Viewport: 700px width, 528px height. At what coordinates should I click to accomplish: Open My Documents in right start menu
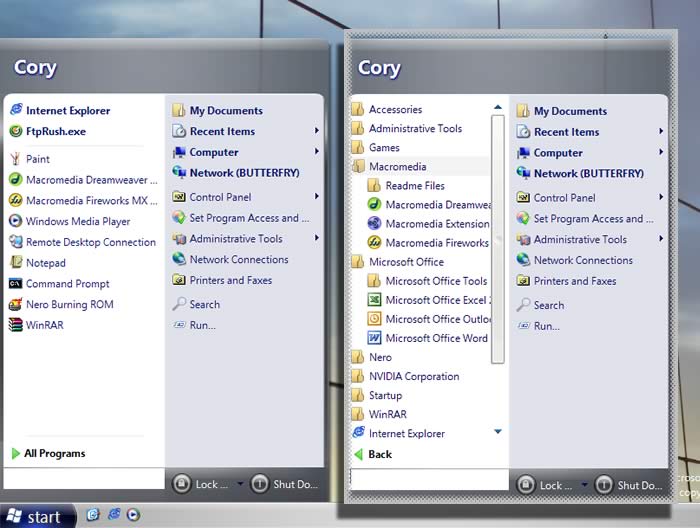(562, 111)
